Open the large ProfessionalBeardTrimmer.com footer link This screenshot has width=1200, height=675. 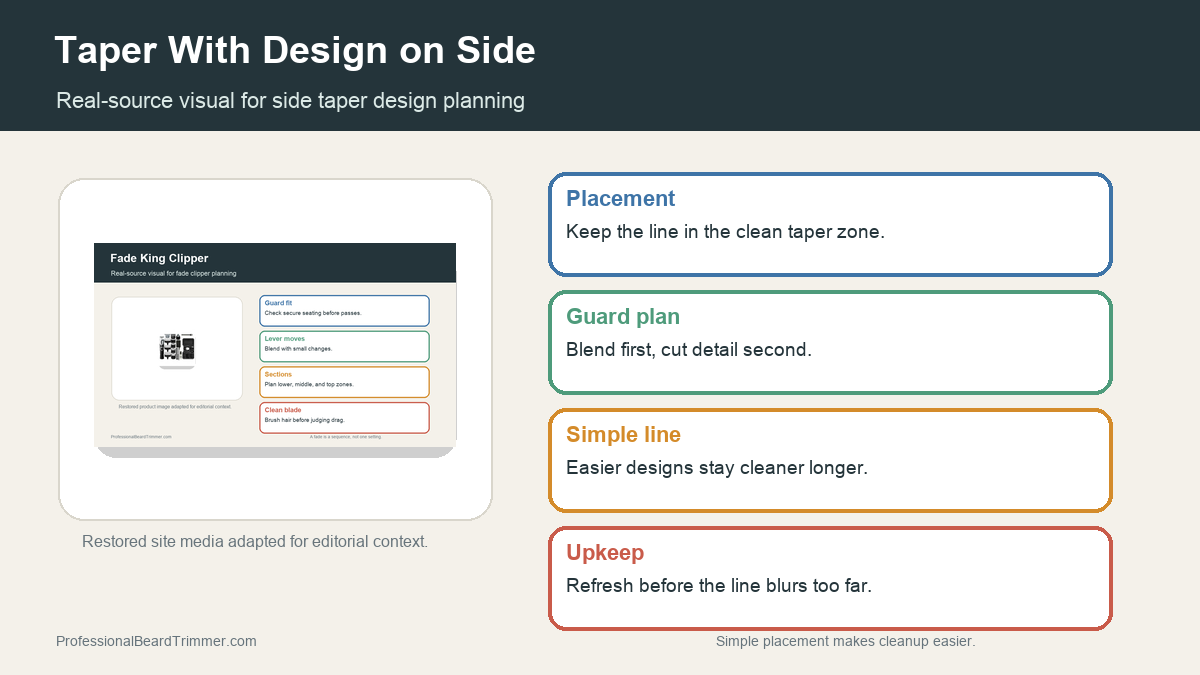156,641
